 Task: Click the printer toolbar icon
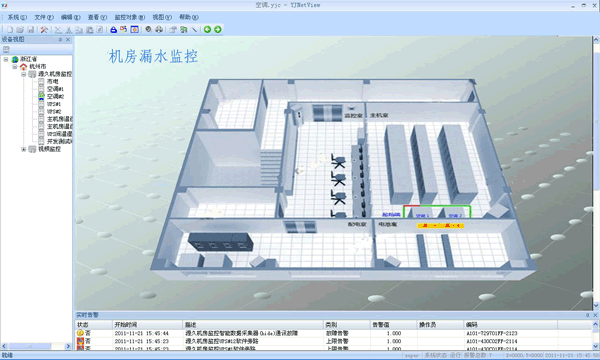pyautogui.click(x=159, y=29)
